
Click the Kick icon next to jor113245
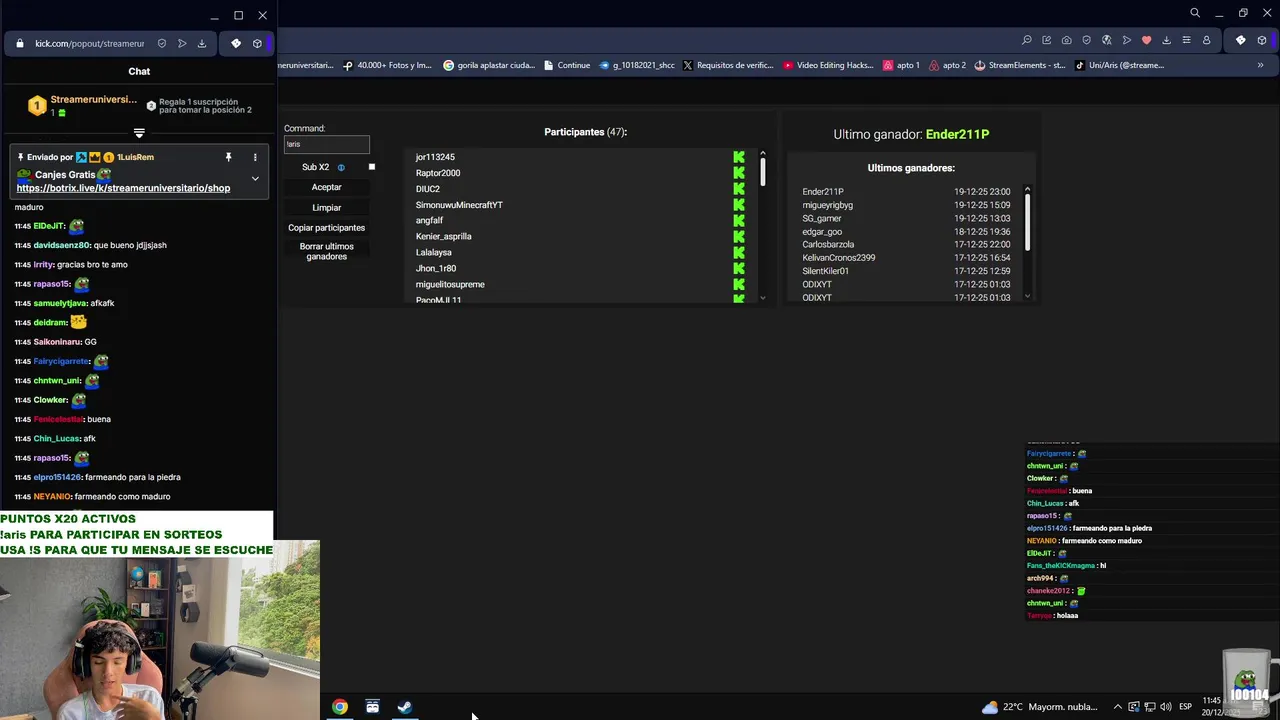pos(739,157)
